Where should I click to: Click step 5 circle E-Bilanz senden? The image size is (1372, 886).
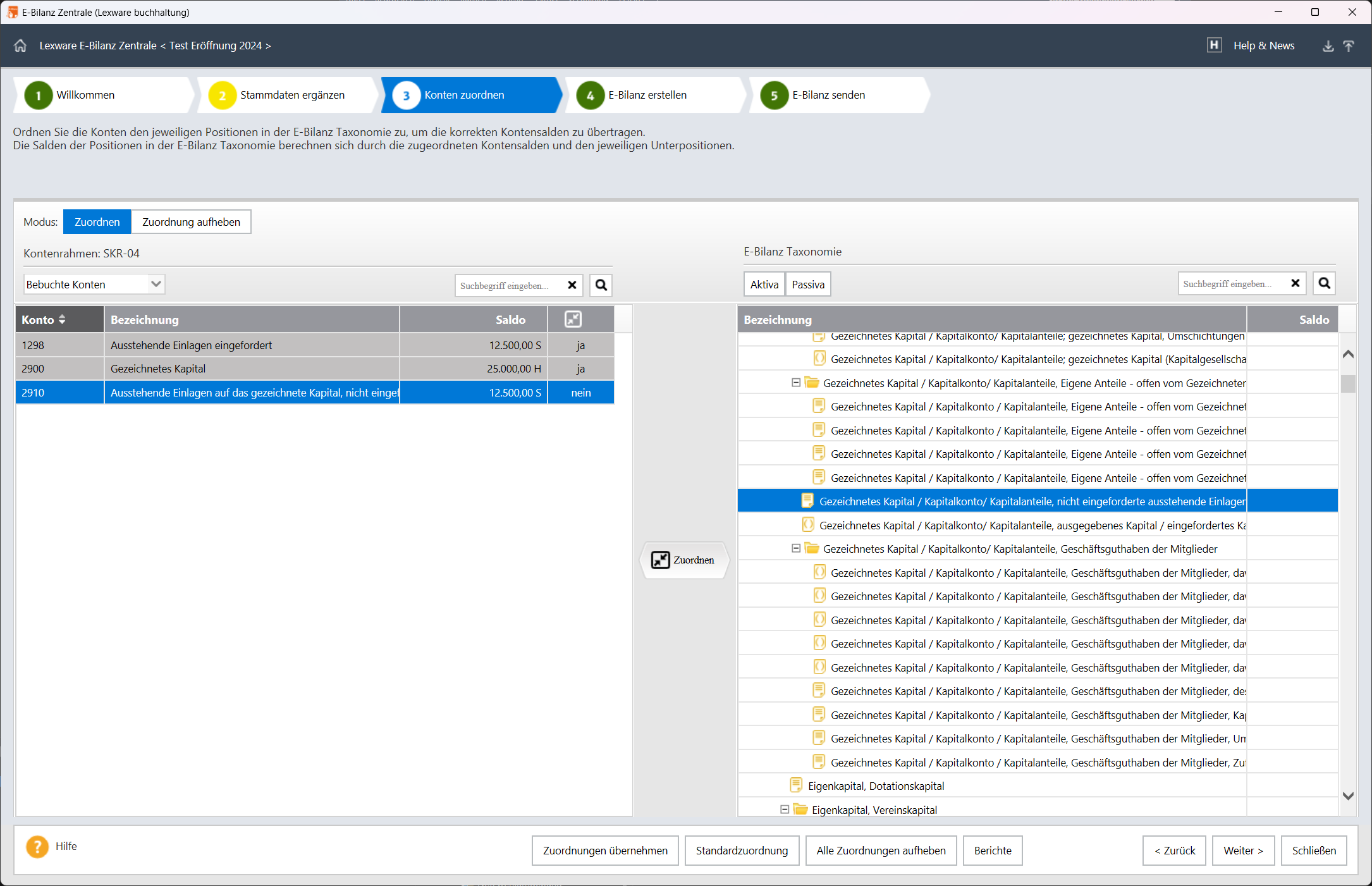pos(775,95)
